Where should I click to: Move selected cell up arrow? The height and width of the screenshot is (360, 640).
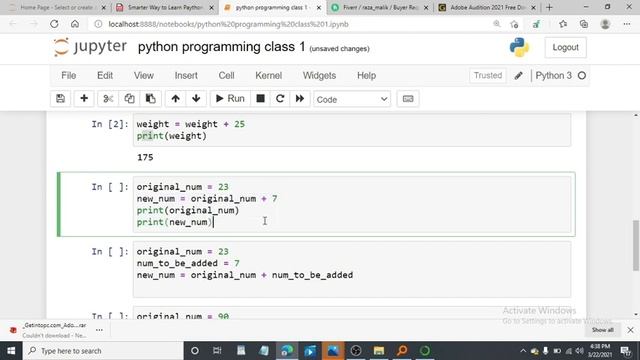coord(176,99)
